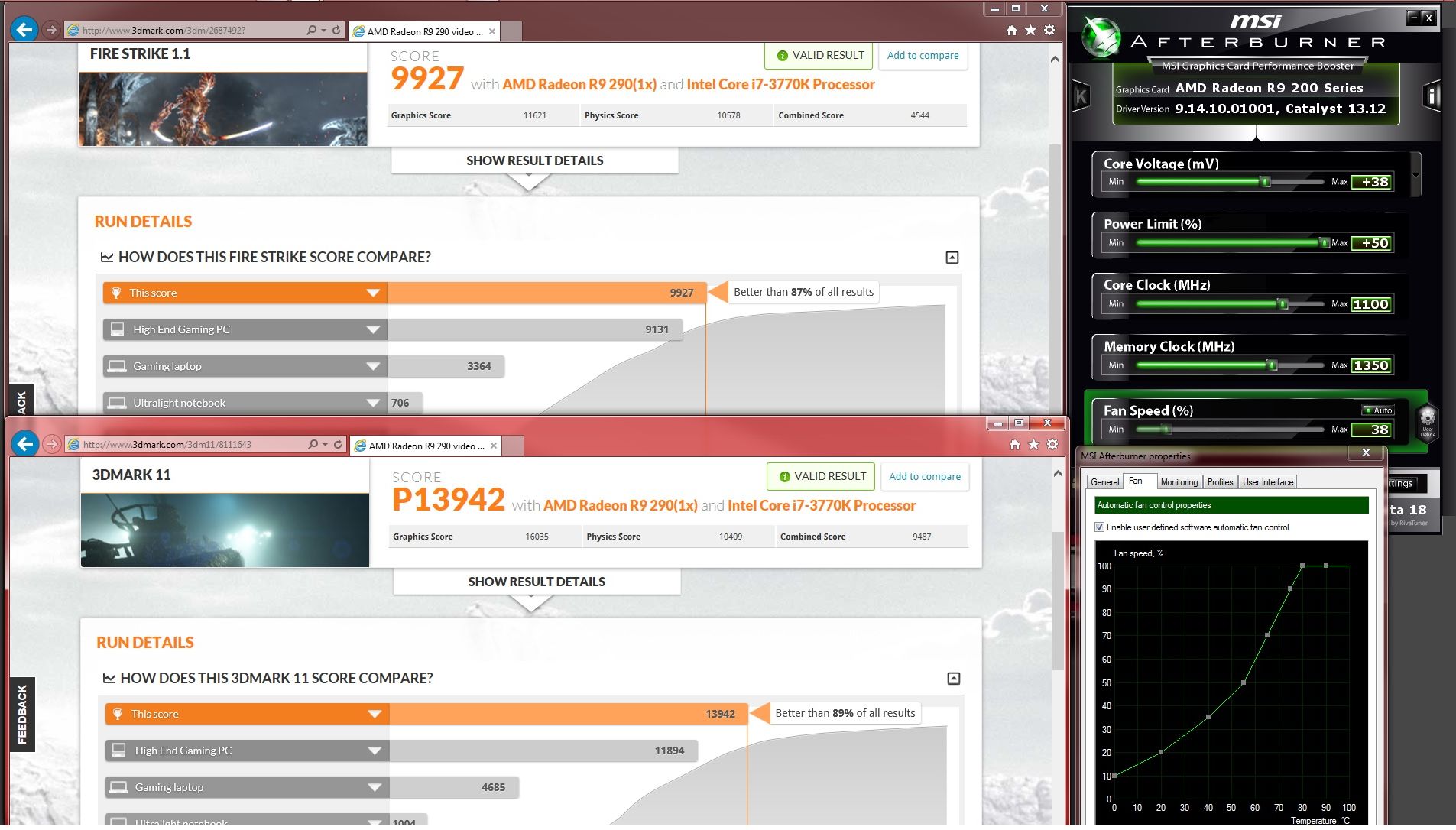
Task: Open Monitoring tab in Afterburner properties
Action: (1179, 482)
